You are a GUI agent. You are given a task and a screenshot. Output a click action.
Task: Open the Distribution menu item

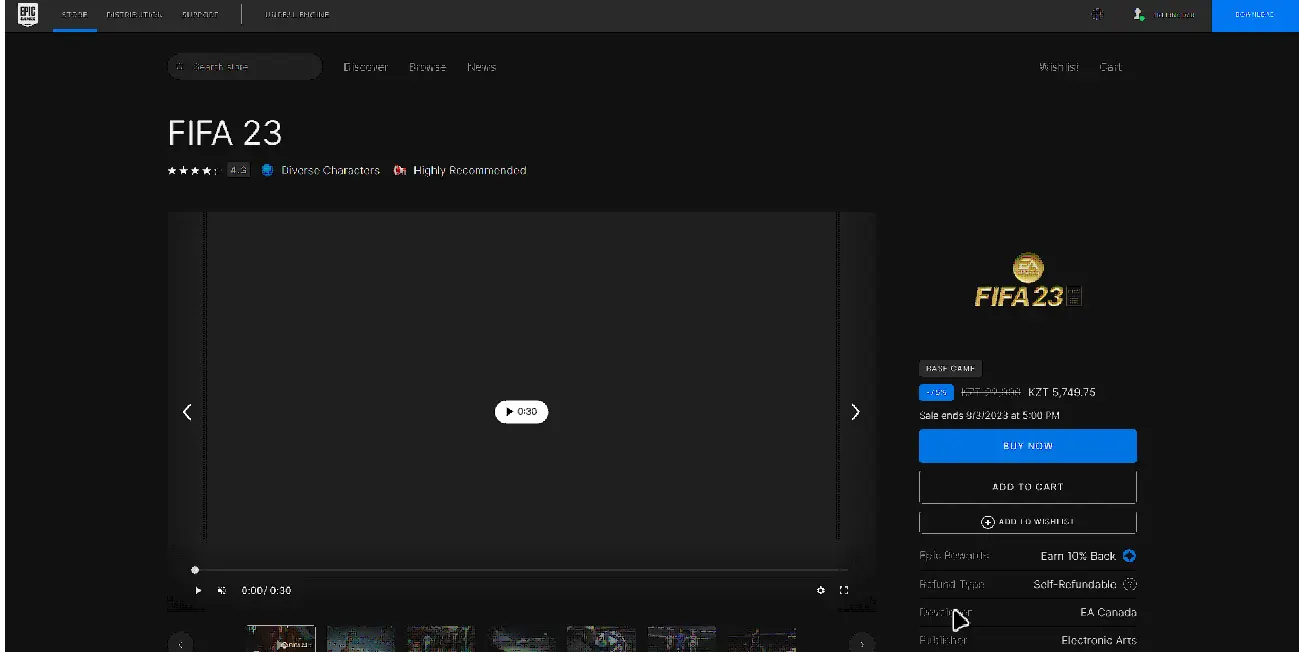click(x=134, y=15)
